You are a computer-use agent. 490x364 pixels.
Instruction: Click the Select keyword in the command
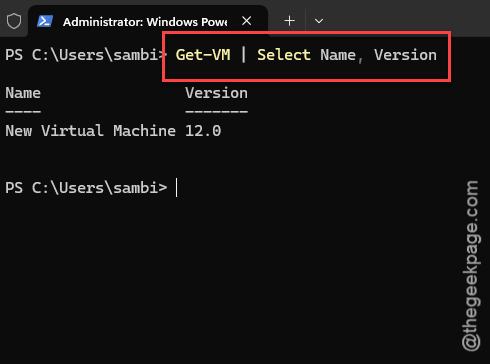(284, 55)
